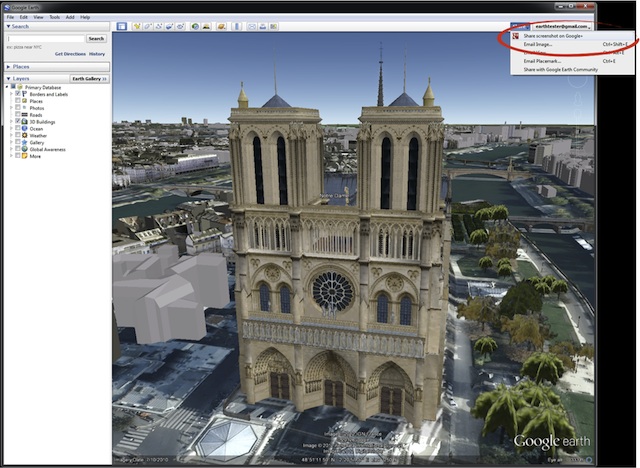Switch between Earth, Sky and planets icon
This screenshot has height=468, width=640.
[x=222, y=26]
